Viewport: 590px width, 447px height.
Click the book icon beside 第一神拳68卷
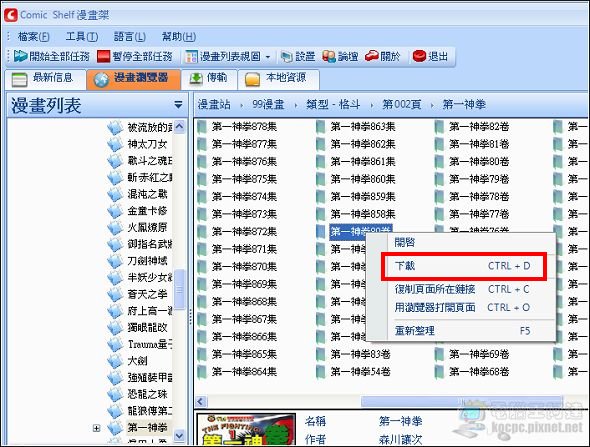439,372
